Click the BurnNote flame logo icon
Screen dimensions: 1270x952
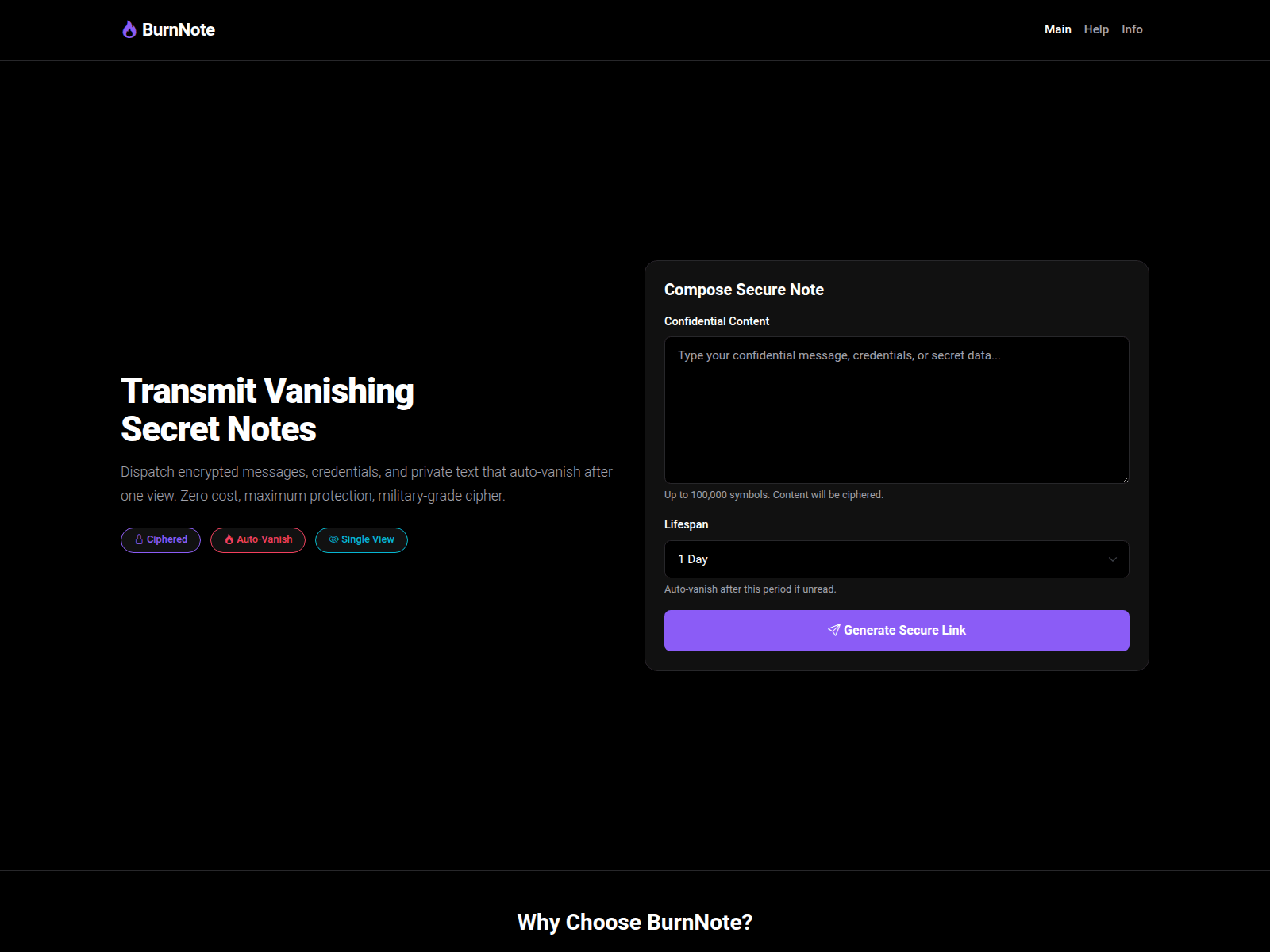tap(129, 29)
